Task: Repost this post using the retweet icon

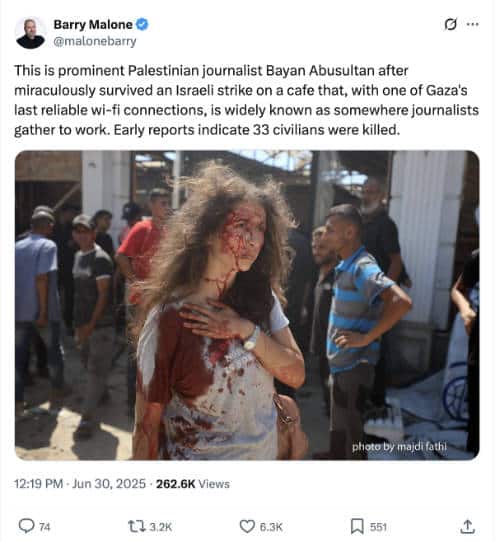Action: pos(137,526)
